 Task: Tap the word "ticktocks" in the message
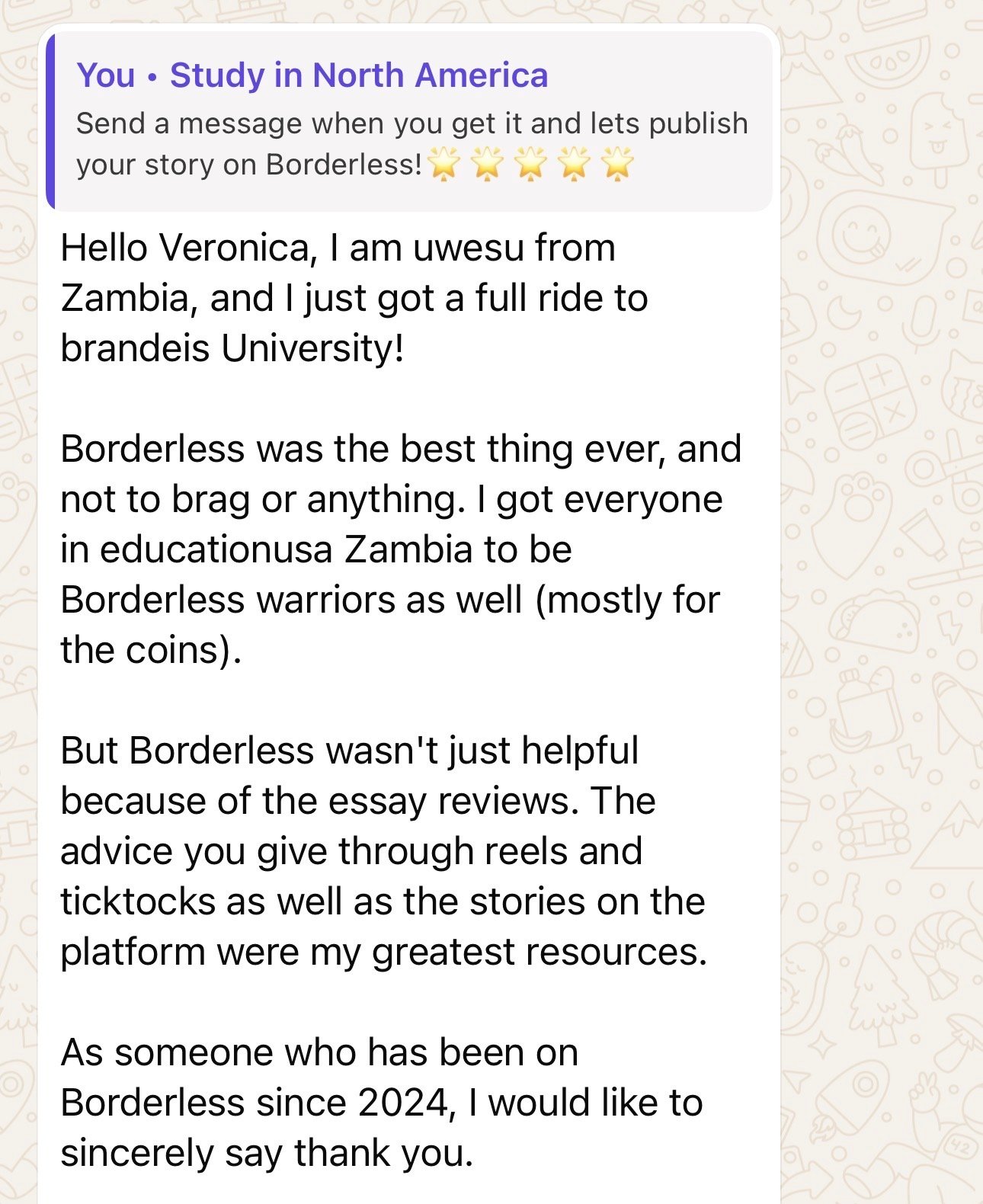click(x=137, y=901)
